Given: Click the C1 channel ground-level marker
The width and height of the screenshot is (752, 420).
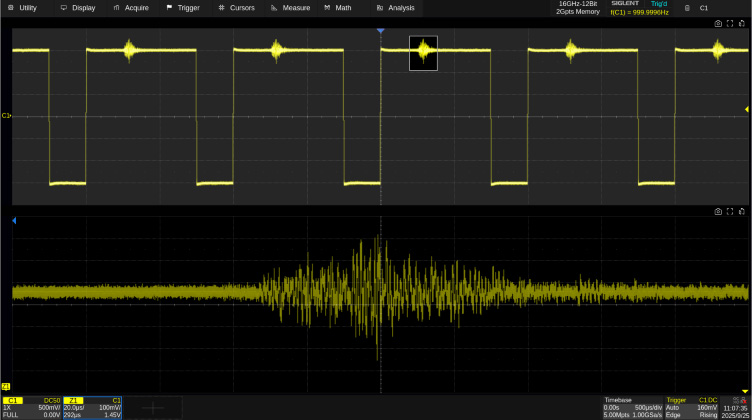Looking at the screenshot, I should [x=6, y=116].
